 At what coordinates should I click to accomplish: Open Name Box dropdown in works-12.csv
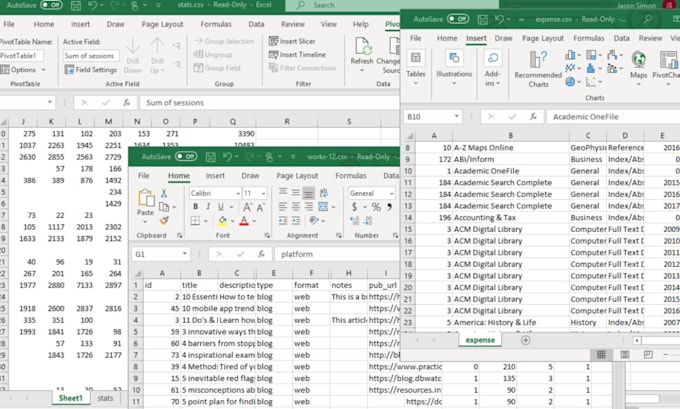184,254
